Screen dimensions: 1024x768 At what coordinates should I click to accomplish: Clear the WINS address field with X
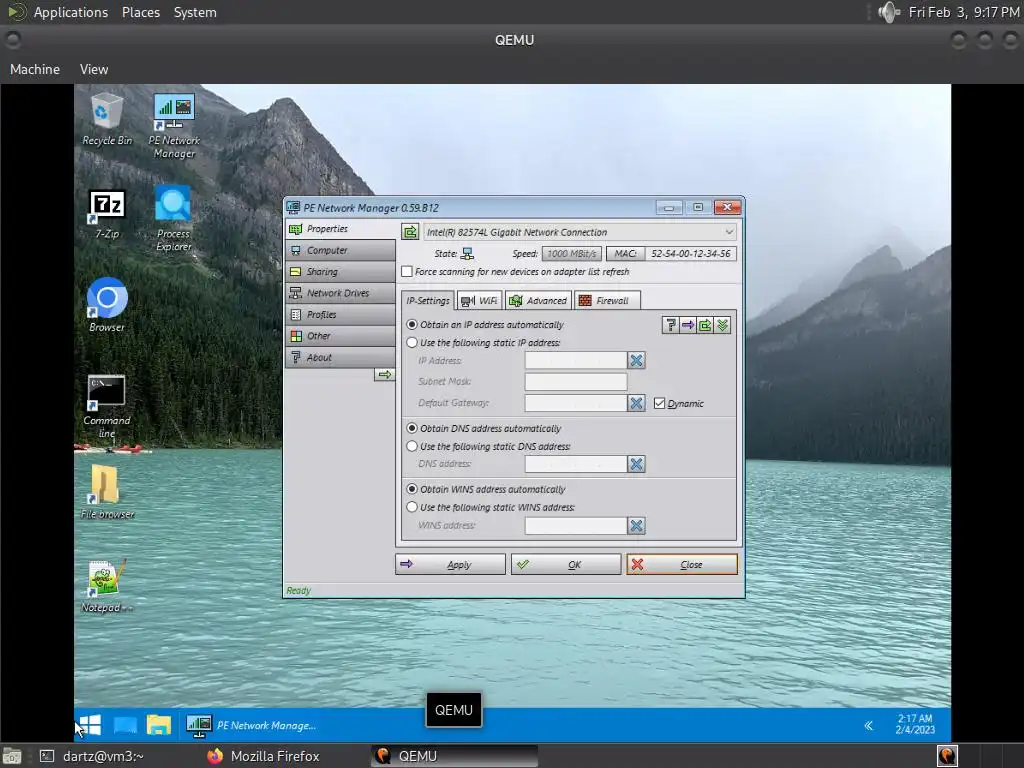[x=636, y=525]
